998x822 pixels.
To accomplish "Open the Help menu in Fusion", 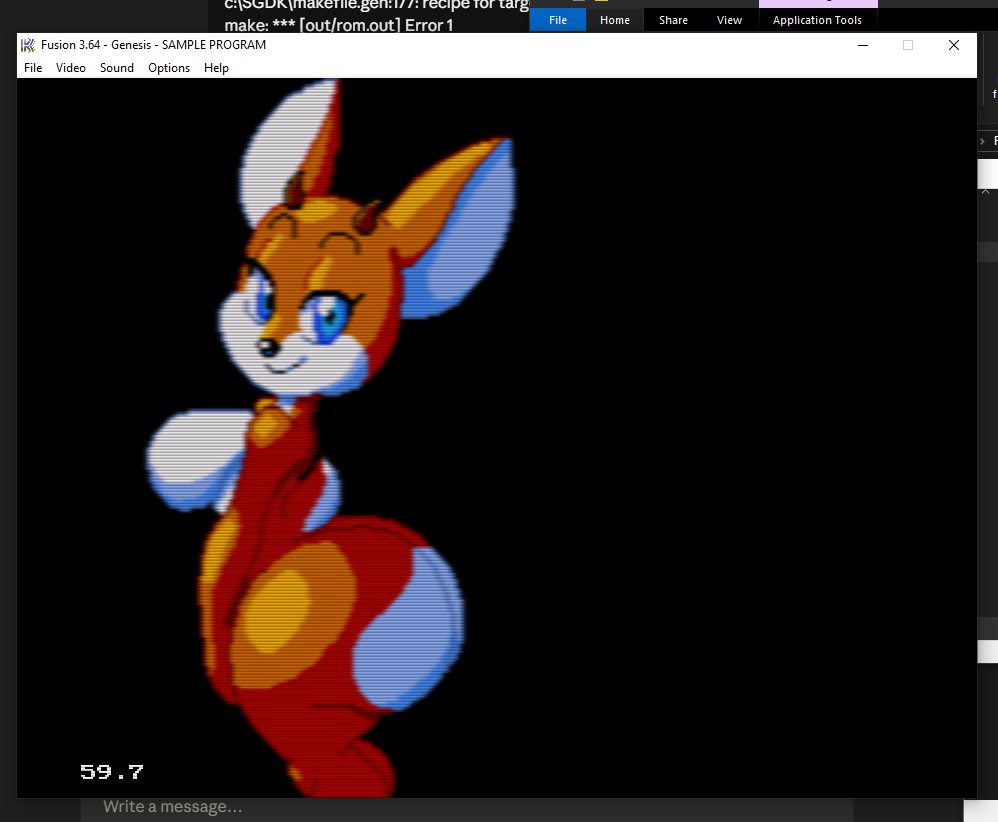I will [x=216, y=67].
